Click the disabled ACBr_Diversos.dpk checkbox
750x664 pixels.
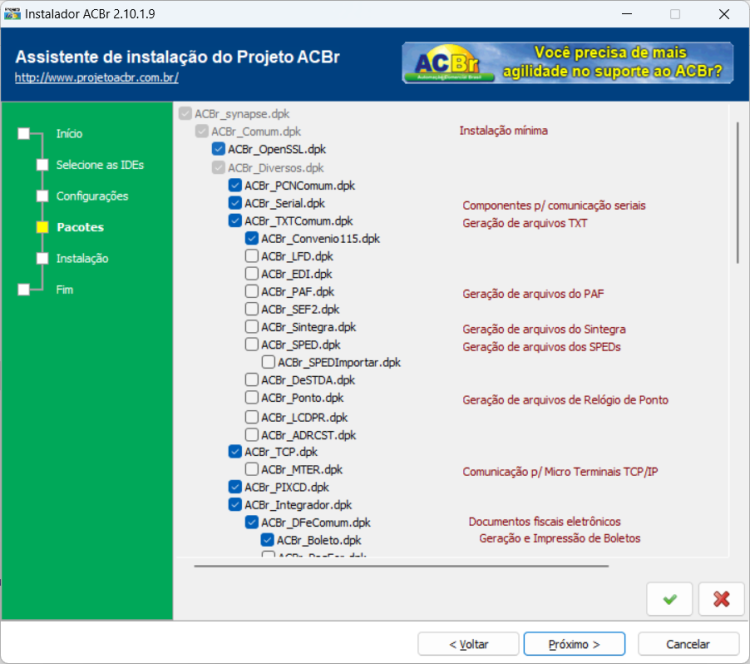(x=219, y=167)
